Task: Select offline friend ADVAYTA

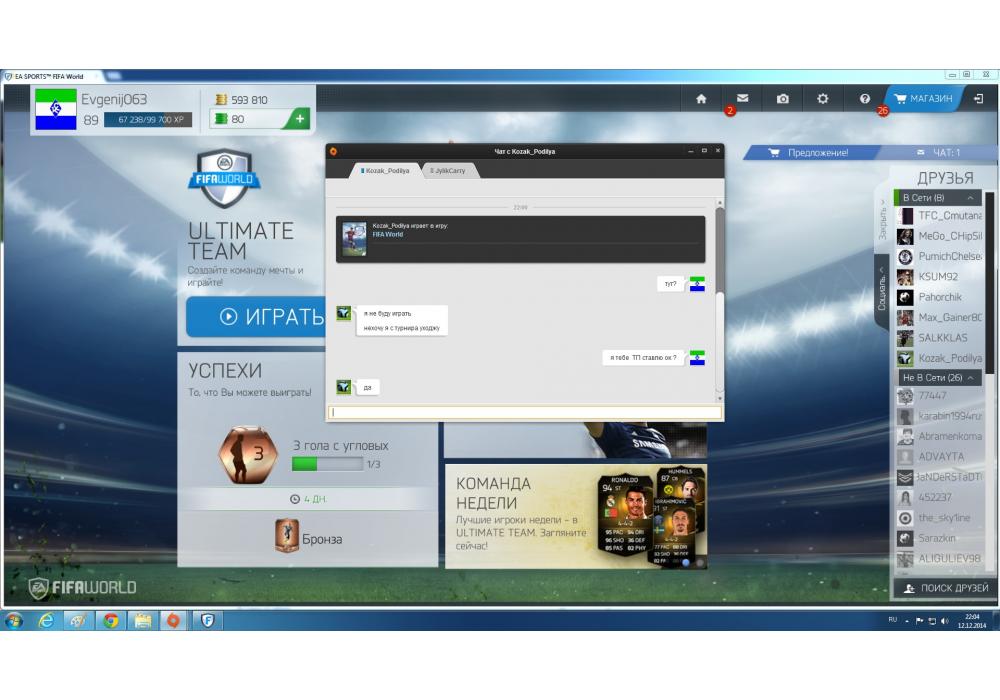Action: [x=939, y=457]
